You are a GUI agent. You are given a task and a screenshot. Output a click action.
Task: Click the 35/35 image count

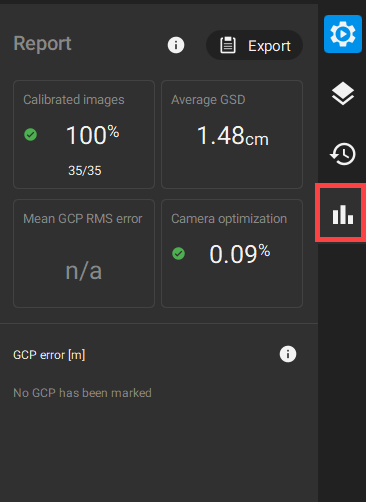click(85, 171)
